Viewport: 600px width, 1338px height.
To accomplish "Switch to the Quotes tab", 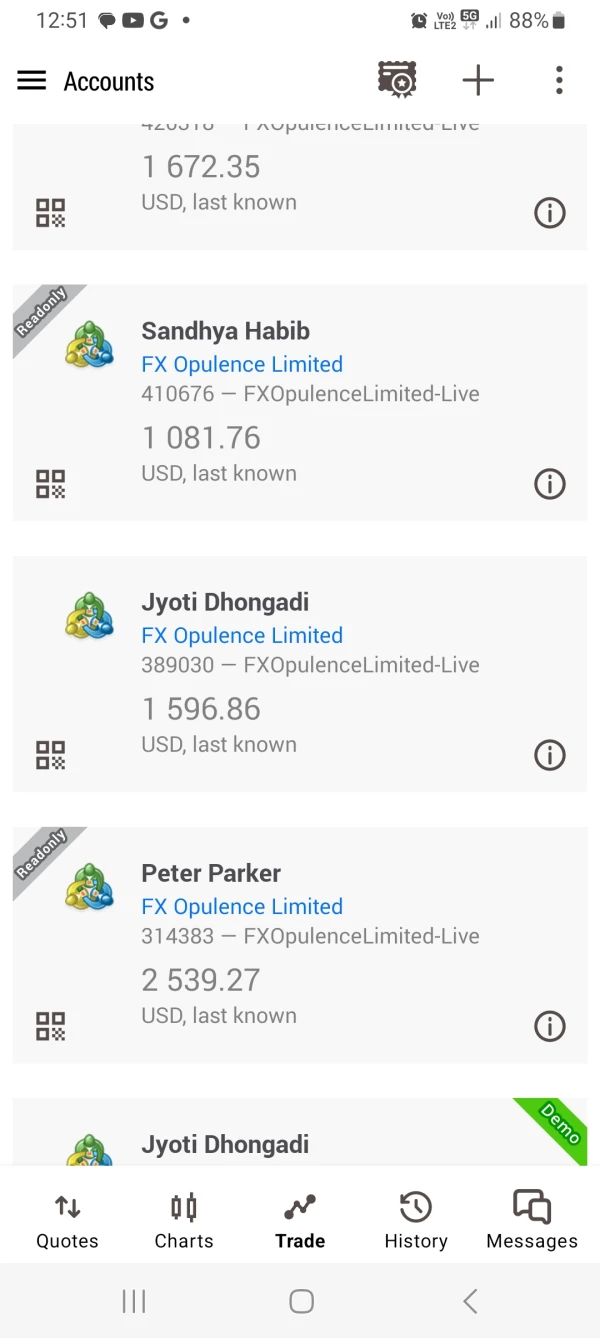I will pyautogui.click(x=67, y=1222).
